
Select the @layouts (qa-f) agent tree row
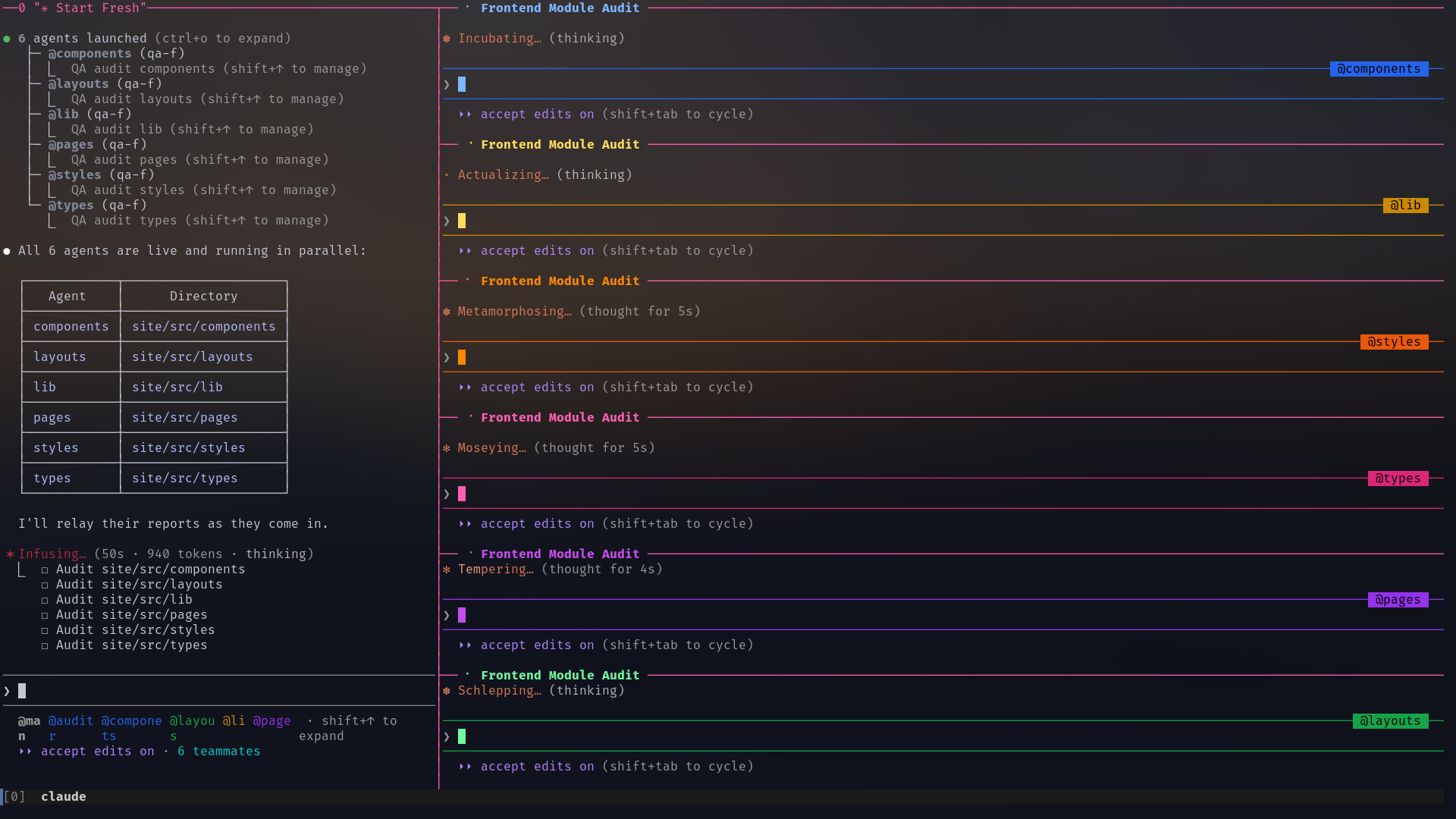[105, 84]
